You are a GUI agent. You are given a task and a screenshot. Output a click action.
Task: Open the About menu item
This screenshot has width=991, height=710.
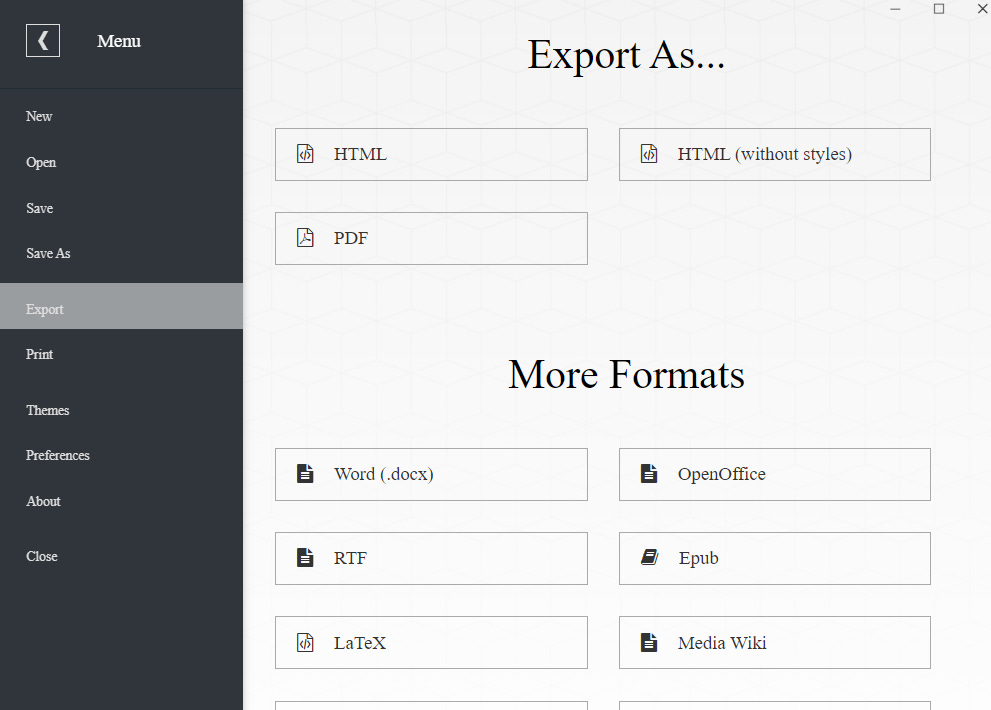tap(121, 501)
